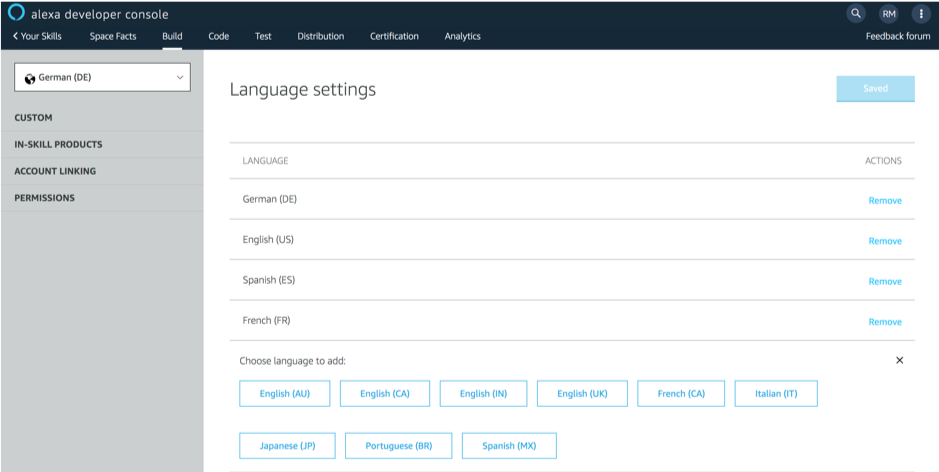Viewport: 939px width, 472px height.
Task: Open the Certification tab
Action: click(394, 36)
